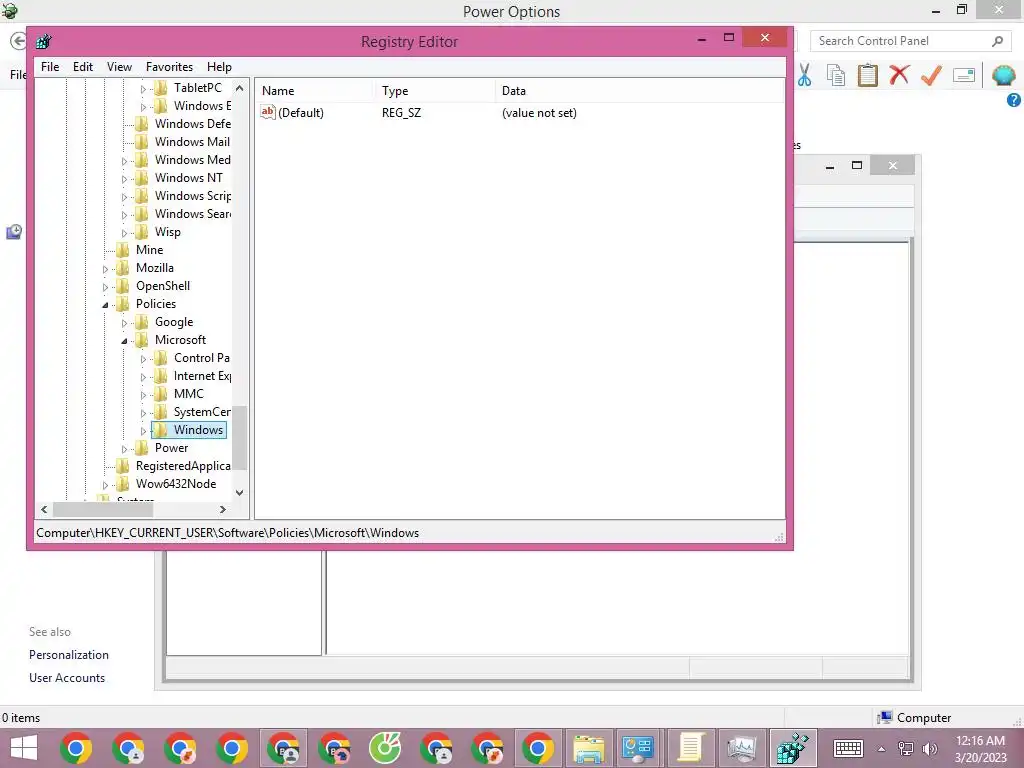Screen dimensions: 1024x768
Task: Select the SystemCertificates key
Action: tap(202, 412)
